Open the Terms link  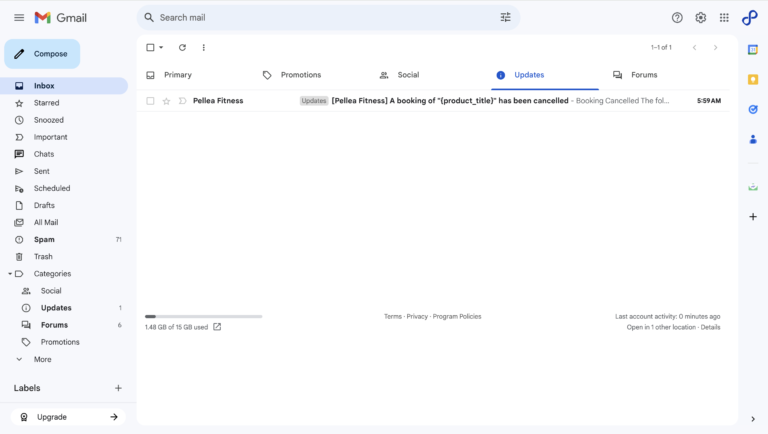393,316
